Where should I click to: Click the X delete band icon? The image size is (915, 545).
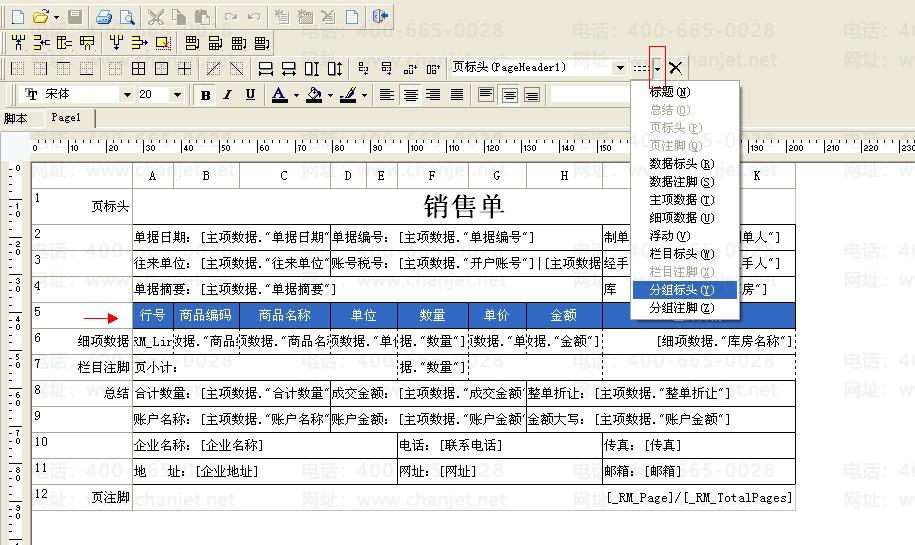(676, 68)
